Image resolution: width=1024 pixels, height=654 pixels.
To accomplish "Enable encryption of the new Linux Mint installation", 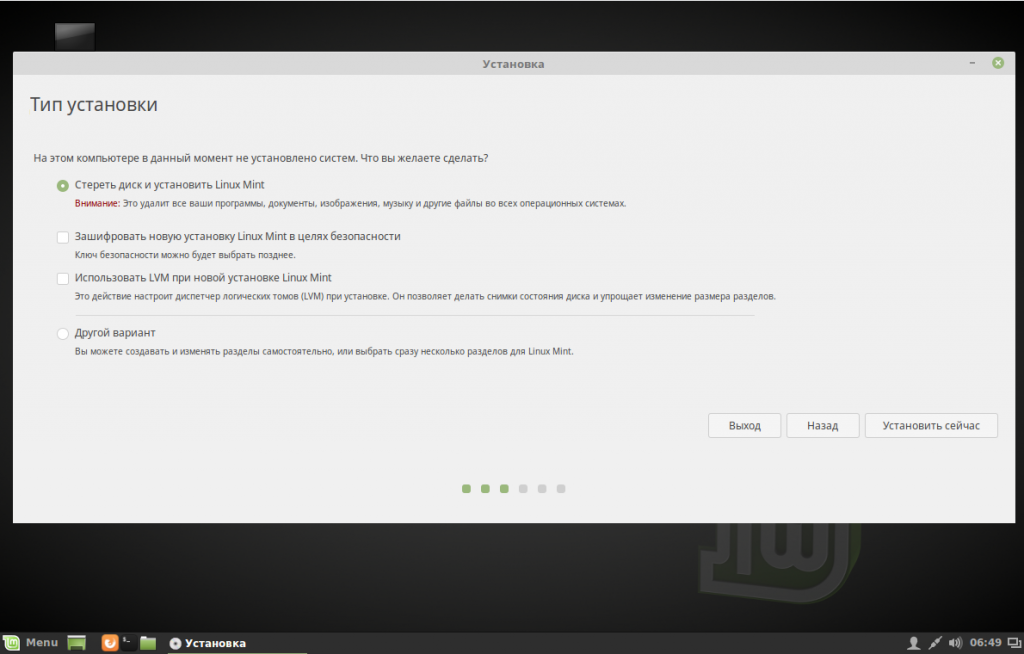I will point(62,237).
